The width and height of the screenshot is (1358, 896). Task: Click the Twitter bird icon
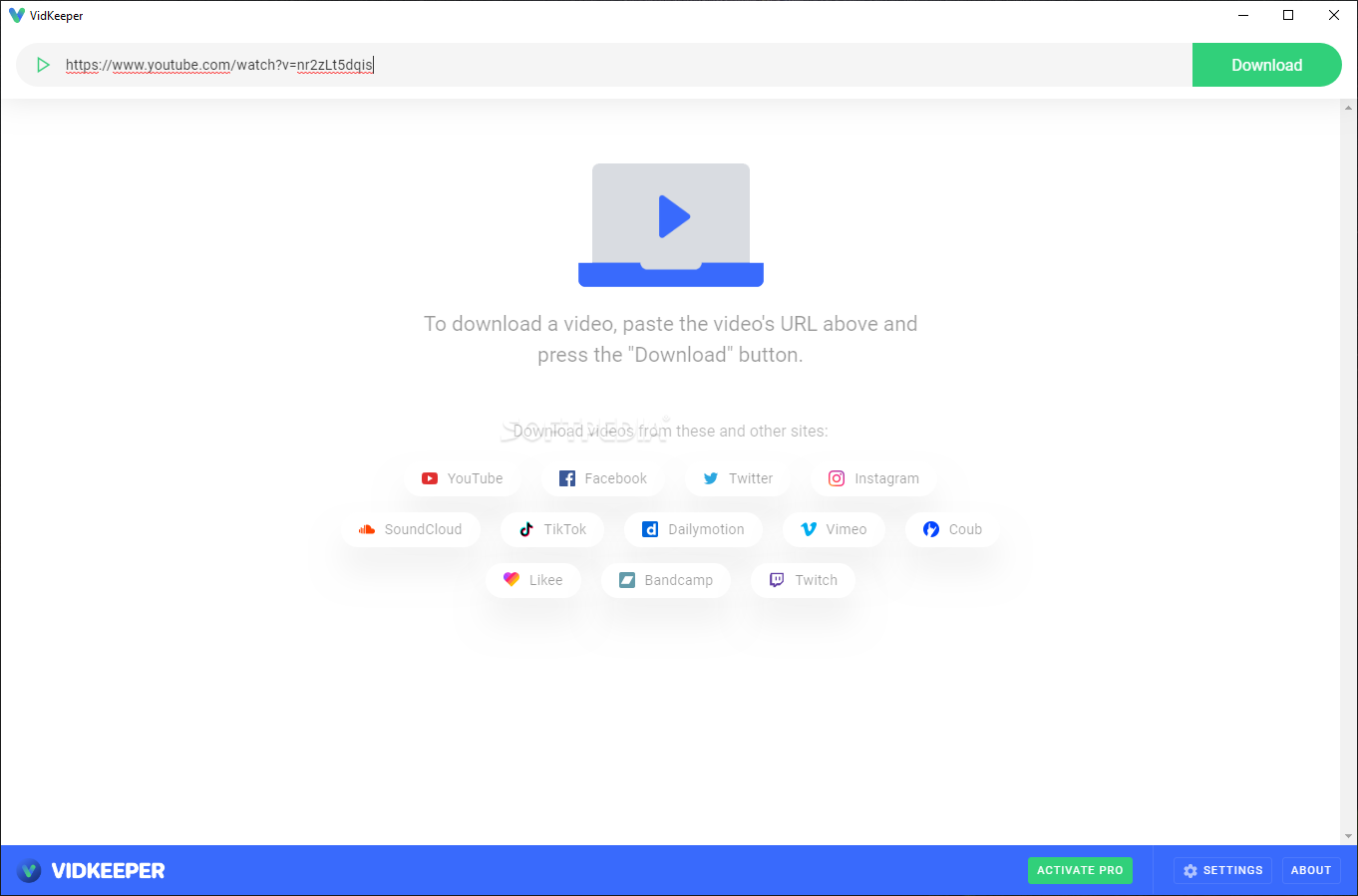point(711,478)
